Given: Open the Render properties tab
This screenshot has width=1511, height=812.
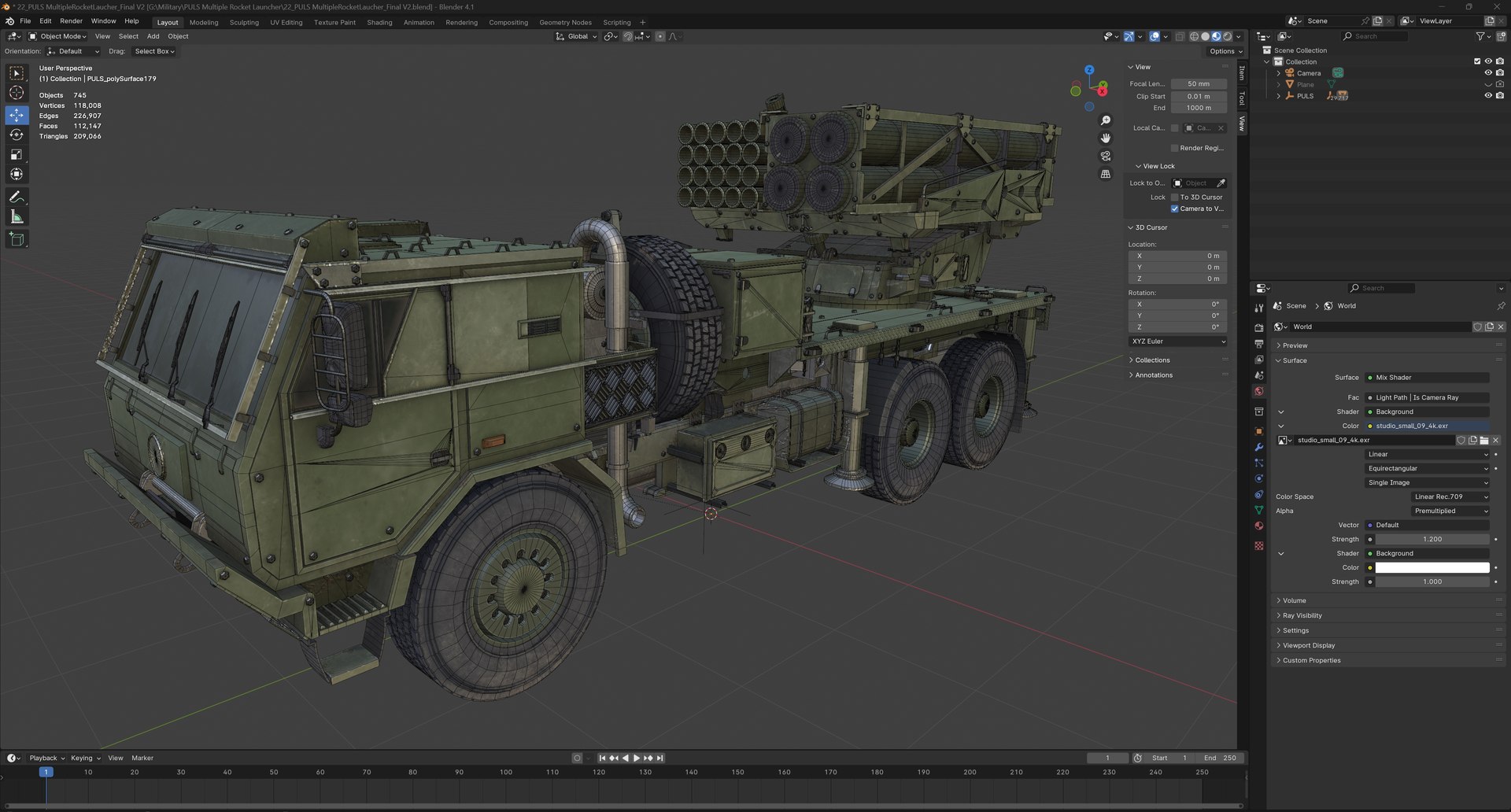Looking at the screenshot, I should tap(1259, 327).
